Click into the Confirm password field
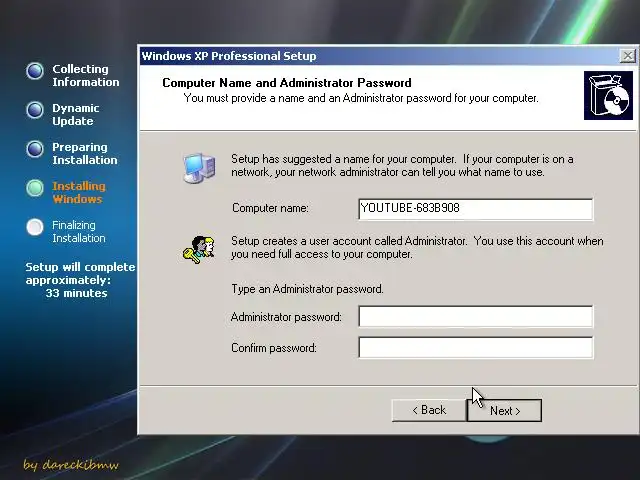 coord(476,347)
